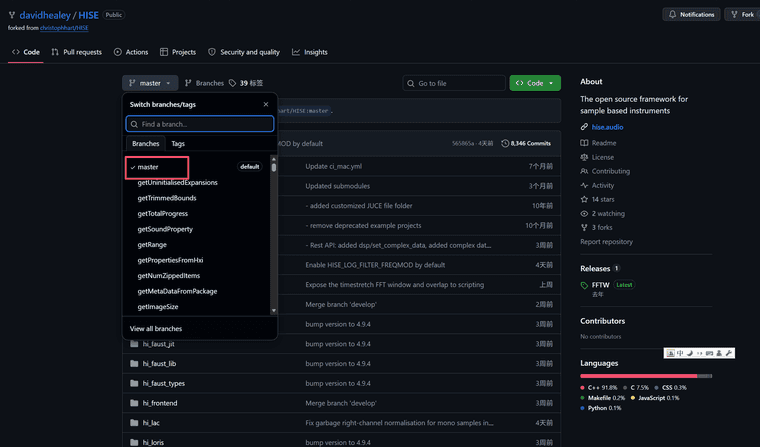
Task: Open the Actions tab
Action: tap(131, 52)
